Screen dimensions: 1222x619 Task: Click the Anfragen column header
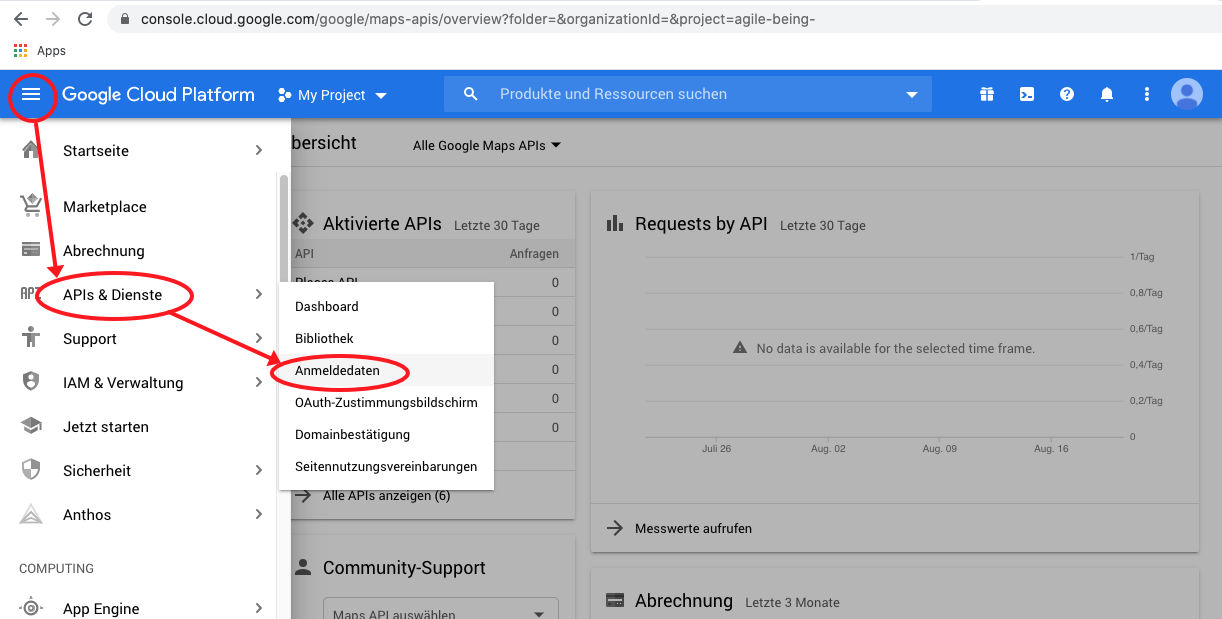[534, 253]
